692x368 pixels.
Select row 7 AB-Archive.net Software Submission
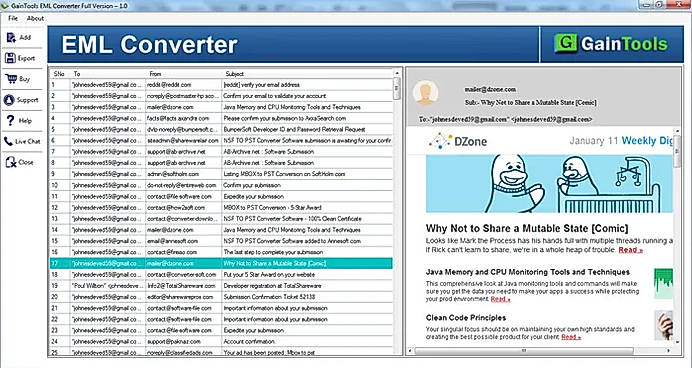(221, 152)
